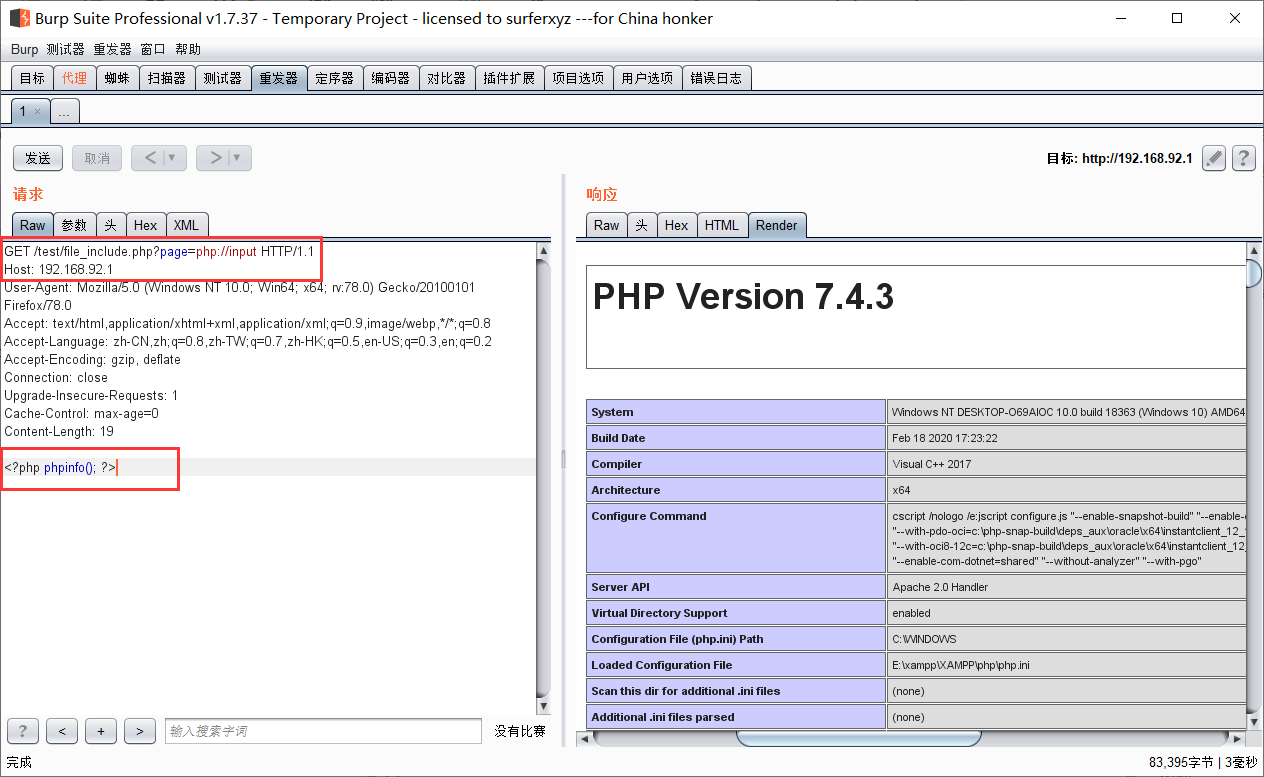Click the pencil icon to edit target

pyautogui.click(x=1214, y=158)
